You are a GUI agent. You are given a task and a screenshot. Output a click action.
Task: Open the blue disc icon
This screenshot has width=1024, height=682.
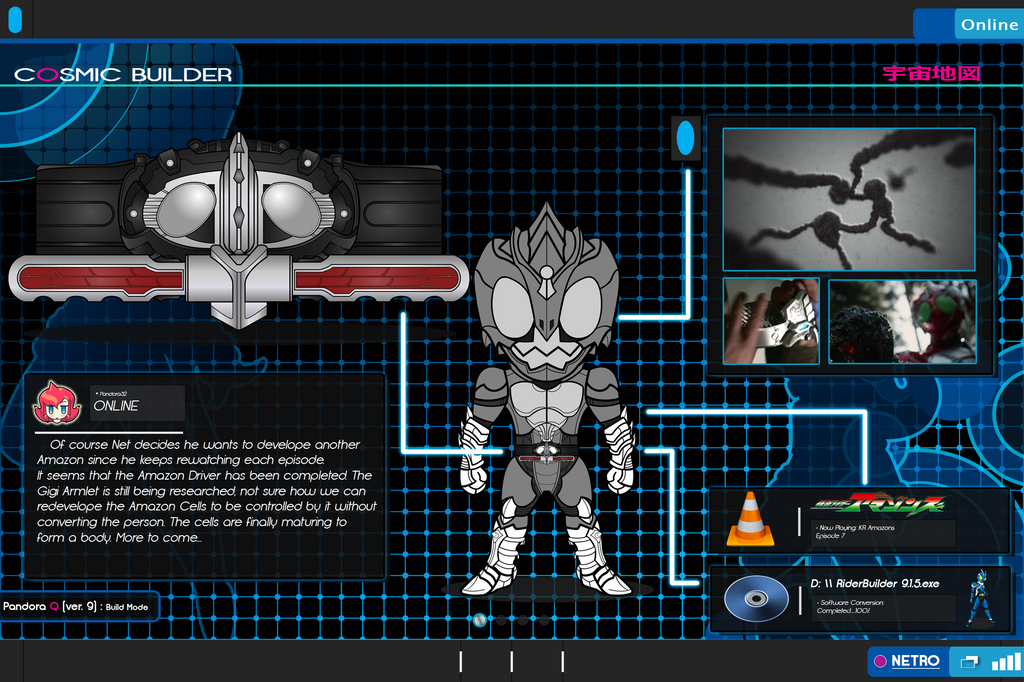click(x=756, y=598)
